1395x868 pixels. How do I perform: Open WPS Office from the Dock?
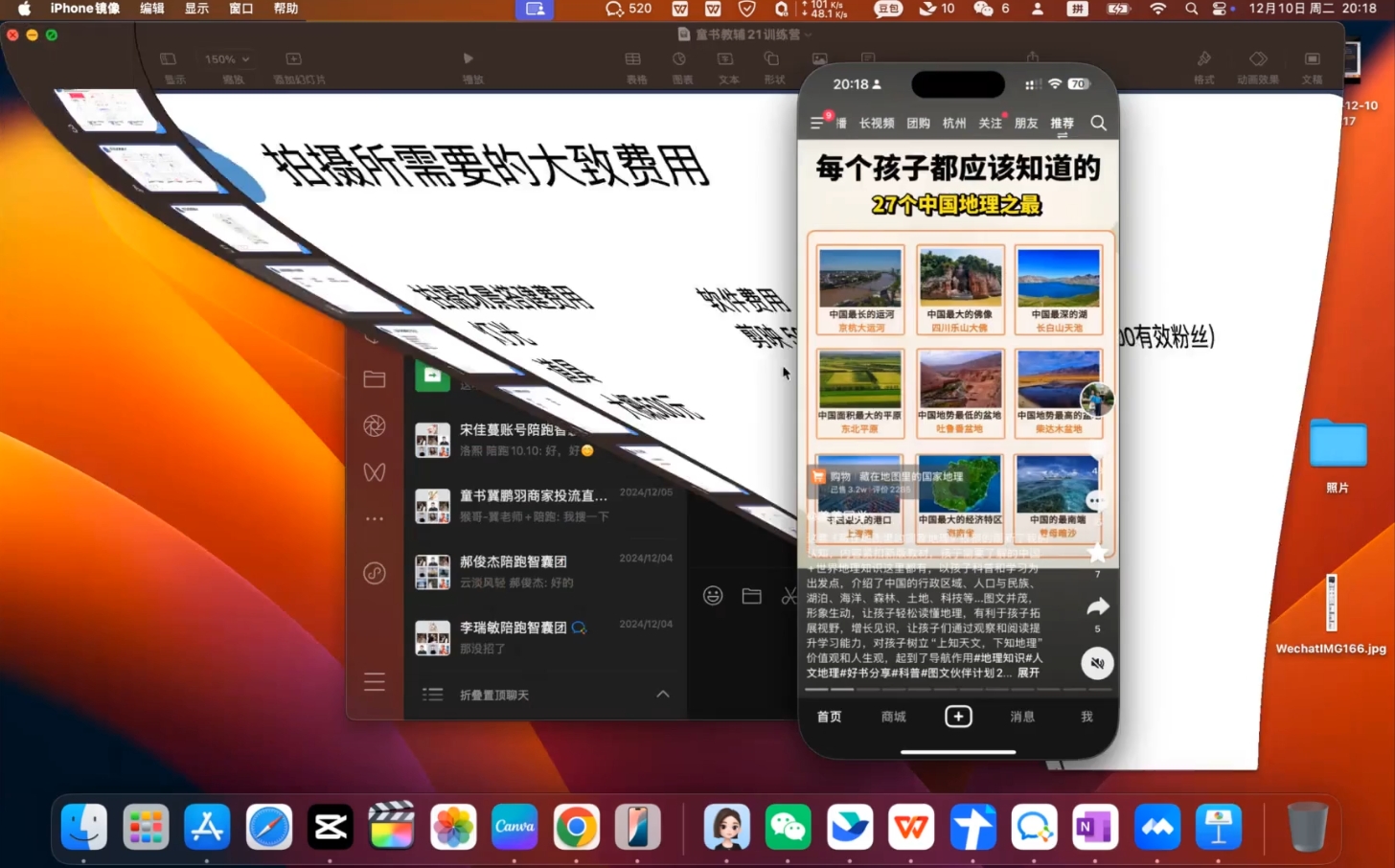pos(911,827)
